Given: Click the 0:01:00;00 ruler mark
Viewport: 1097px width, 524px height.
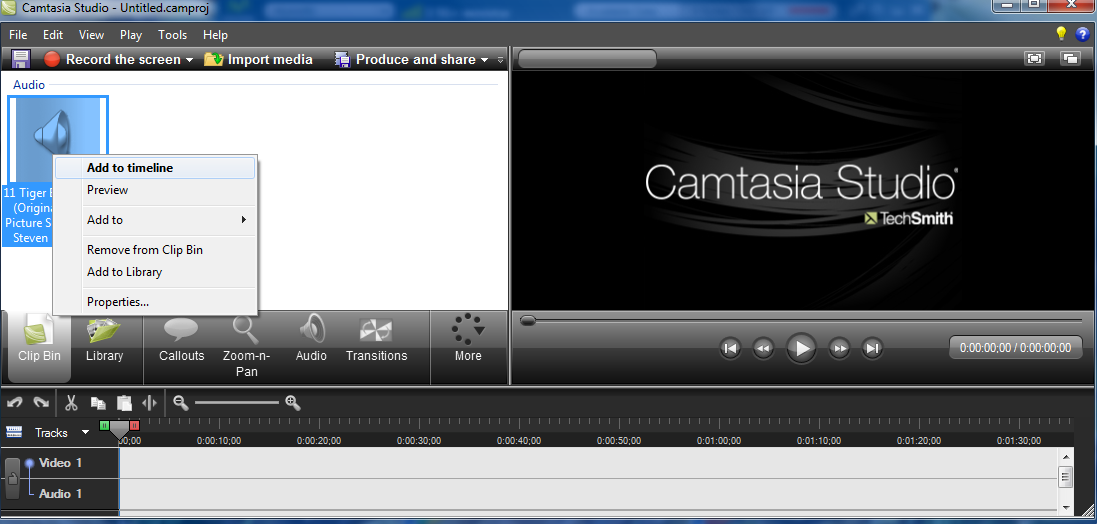Looking at the screenshot, I should pos(719,441).
